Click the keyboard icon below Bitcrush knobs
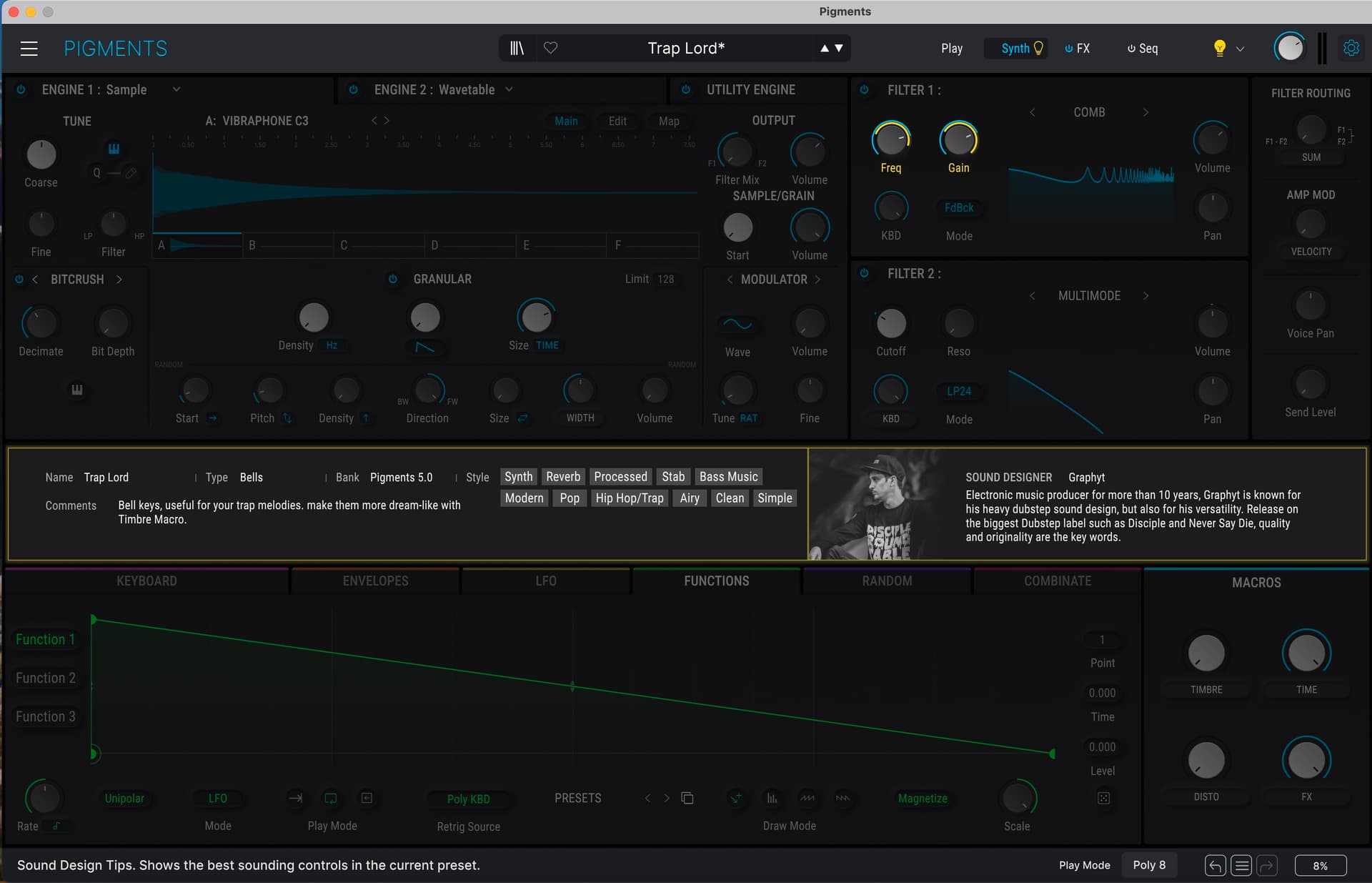Screen dimensions: 1372x883 pyautogui.click(x=77, y=390)
